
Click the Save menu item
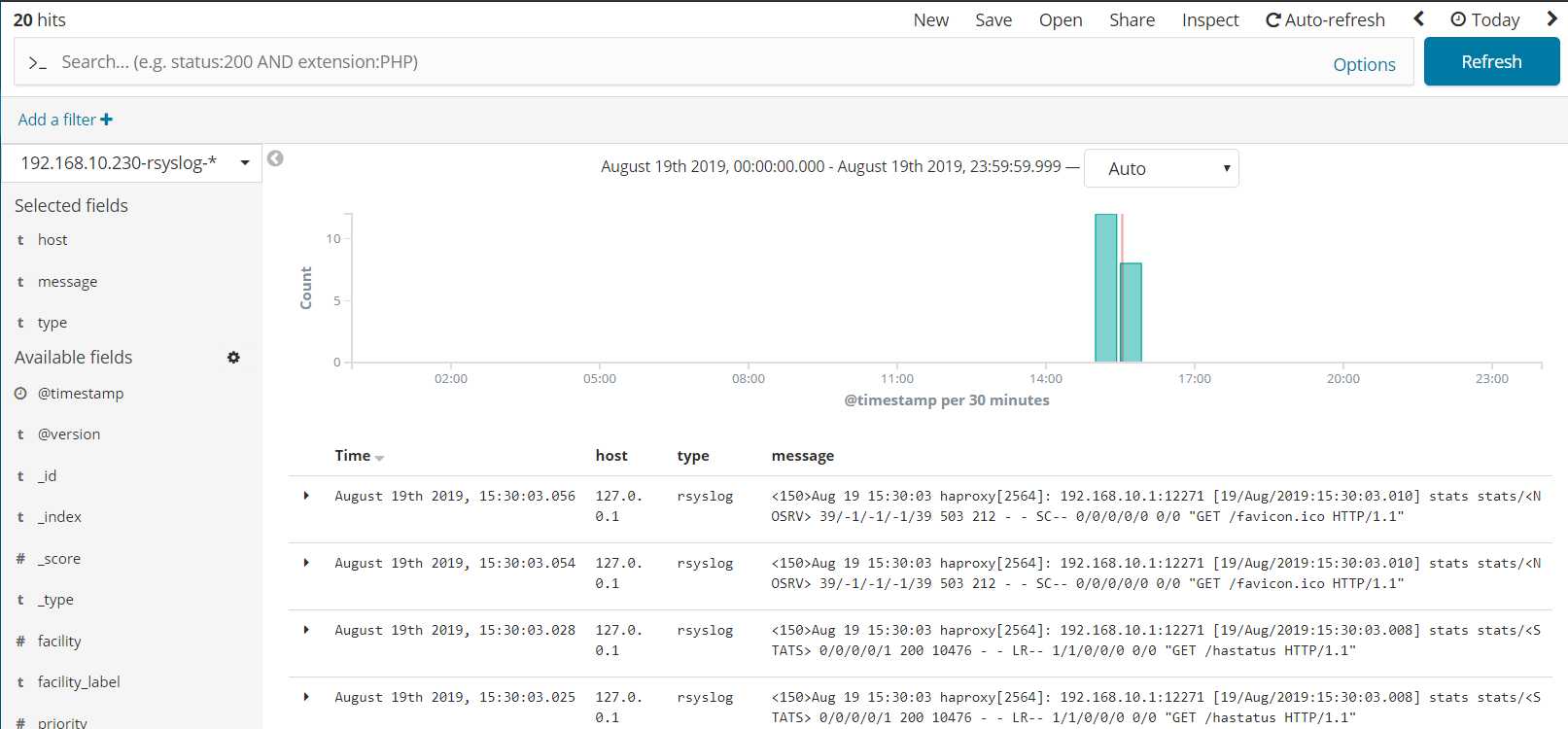tap(993, 19)
